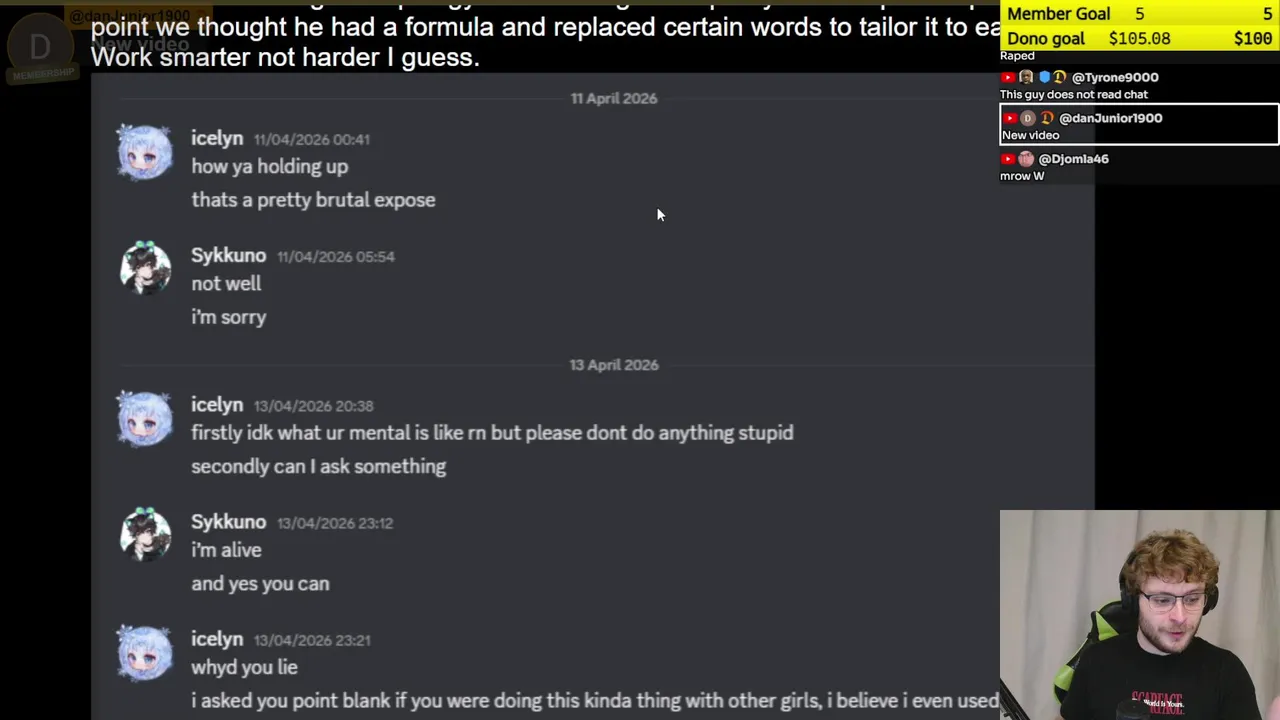
Task: Click the Sykkuno username at 05:54
Action: (228, 256)
